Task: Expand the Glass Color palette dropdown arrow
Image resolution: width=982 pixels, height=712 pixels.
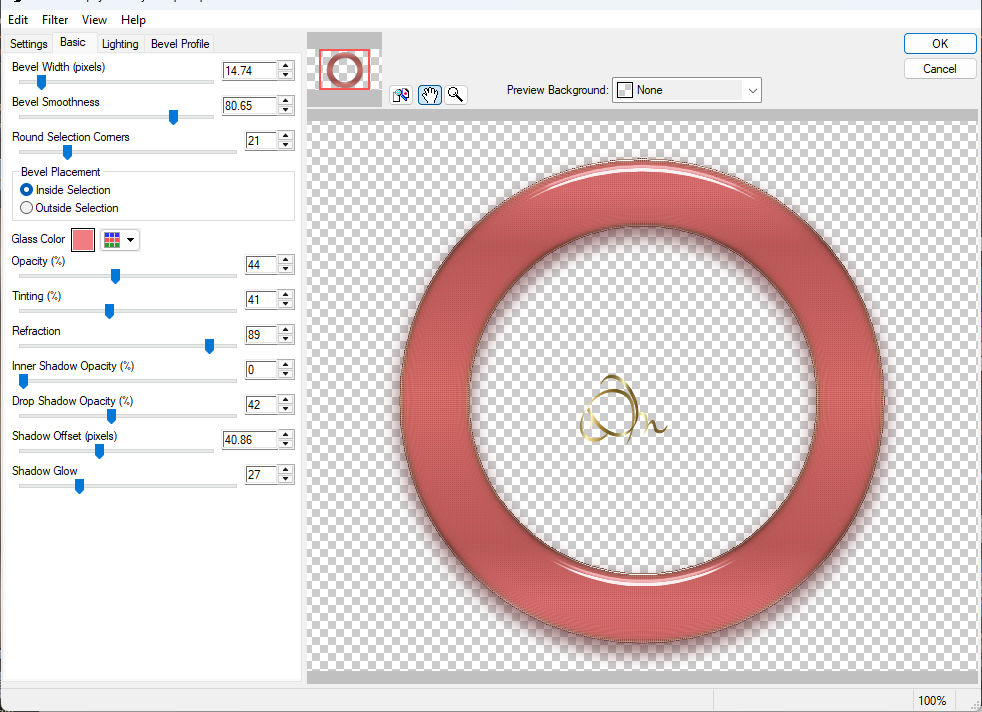Action: (x=131, y=240)
